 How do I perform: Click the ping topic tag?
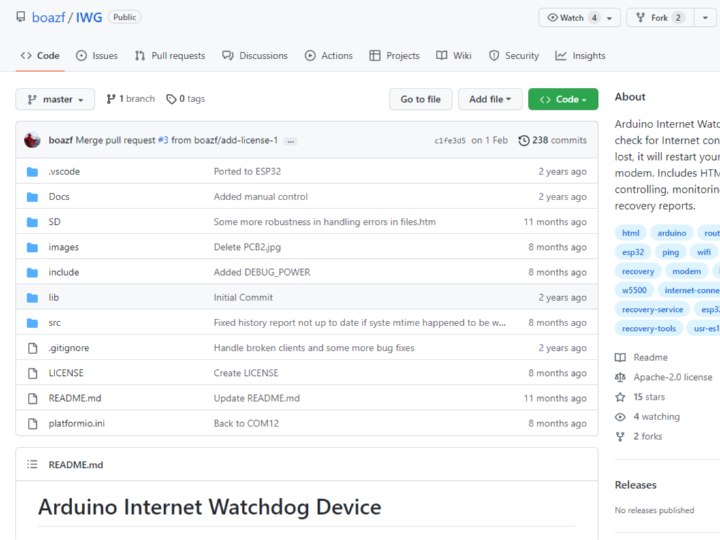pyautogui.click(x=670, y=252)
